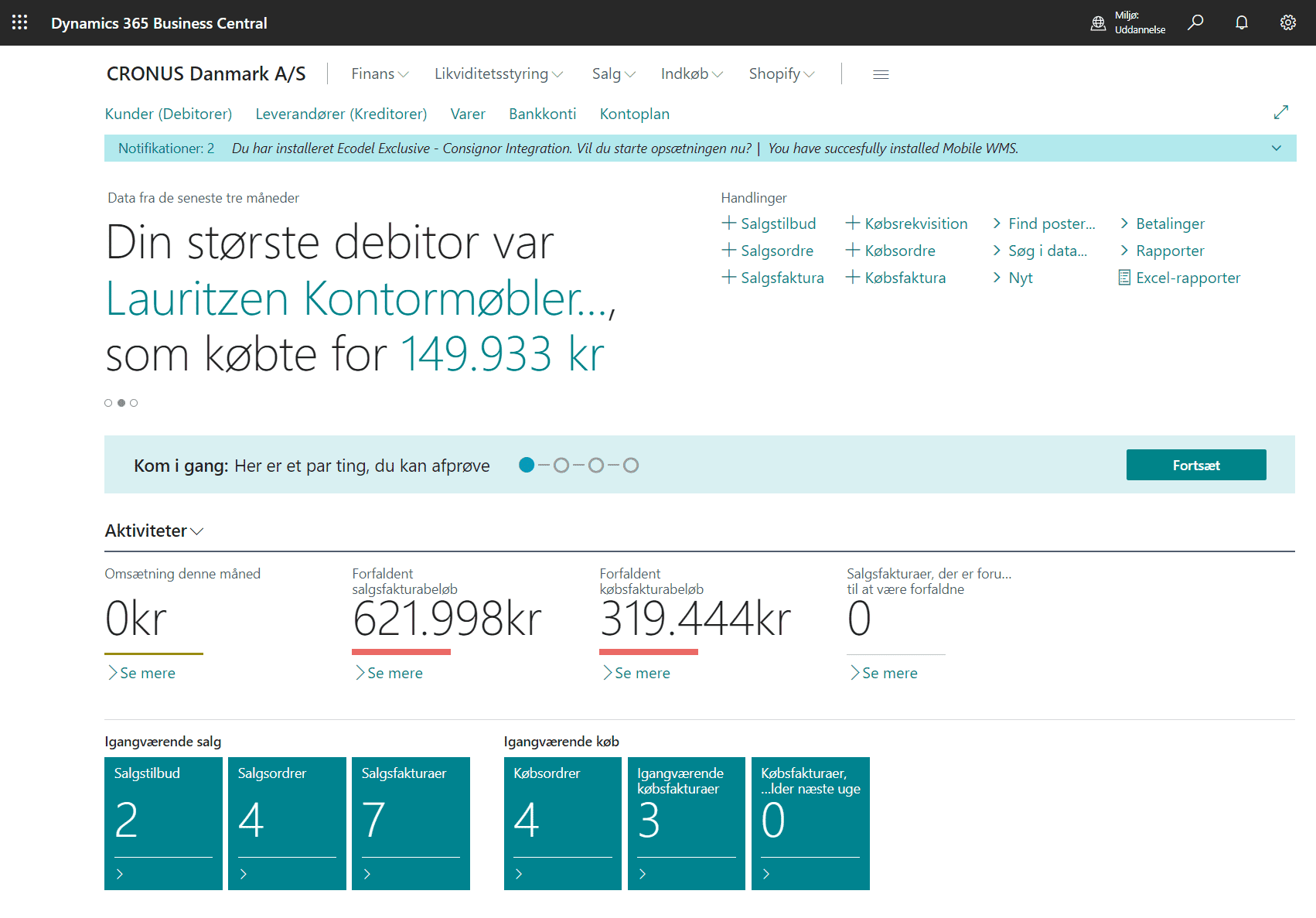This screenshot has width=1316, height=918.
Task: Open the Likviditetsstyring menu
Action: 498,74
